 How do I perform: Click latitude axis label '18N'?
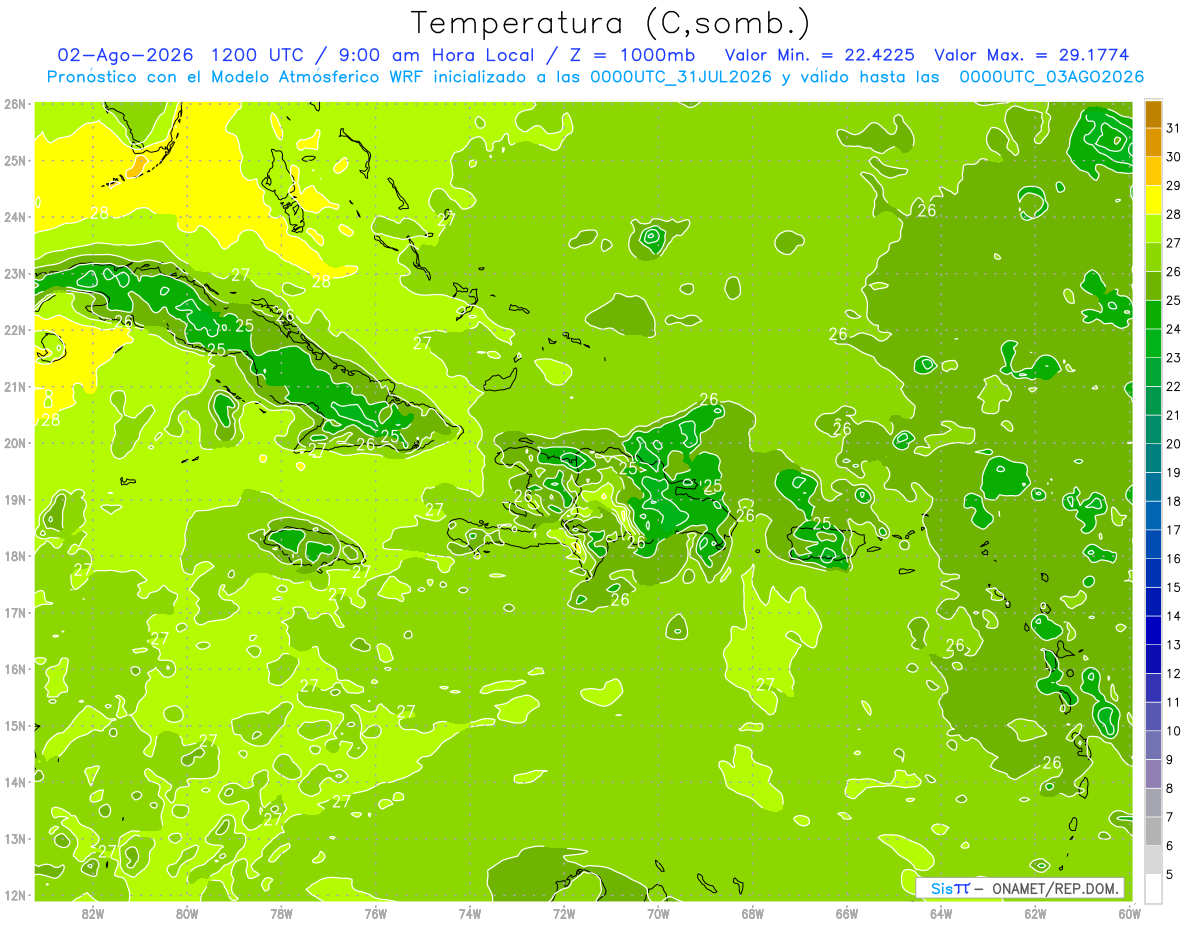click(x=15, y=556)
